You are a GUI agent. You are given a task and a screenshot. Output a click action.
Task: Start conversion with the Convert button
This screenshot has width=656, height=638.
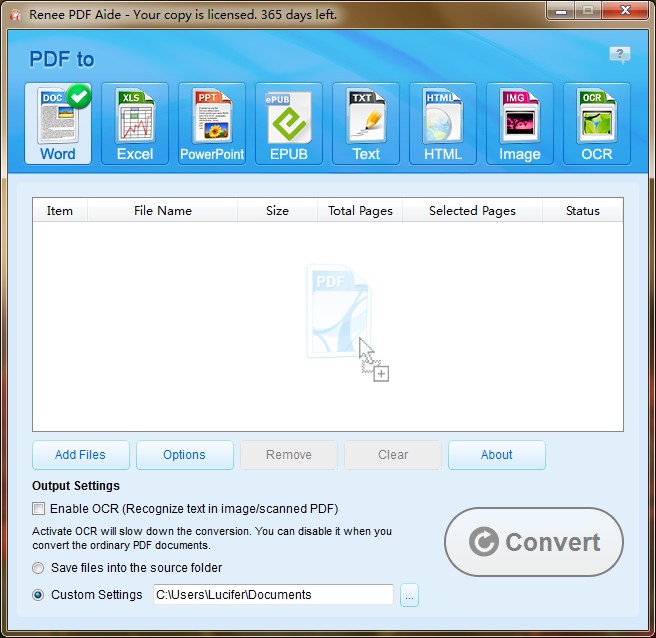[534, 542]
